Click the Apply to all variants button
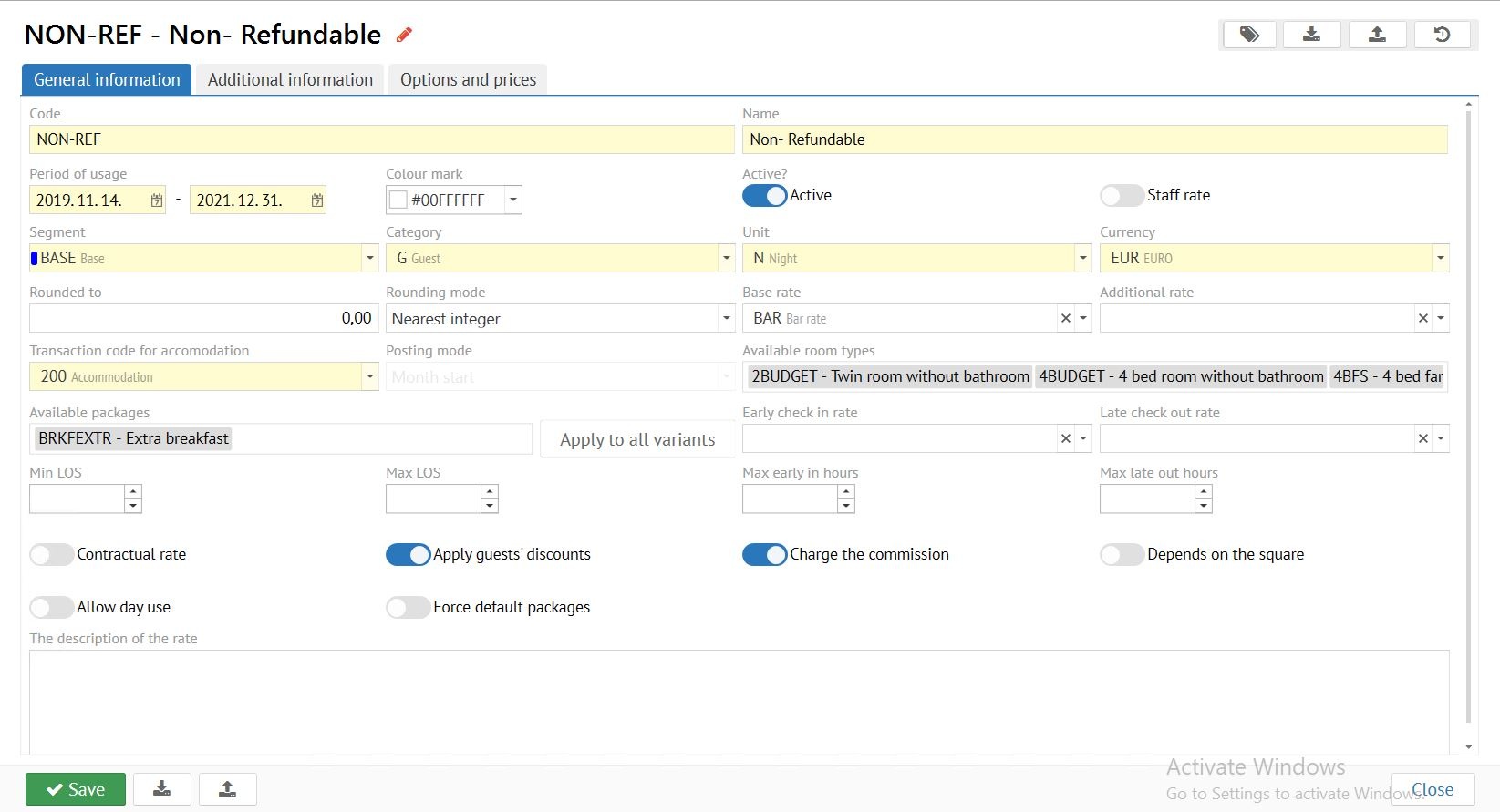The width and height of the screenshot is (1500, 812). 637,439
